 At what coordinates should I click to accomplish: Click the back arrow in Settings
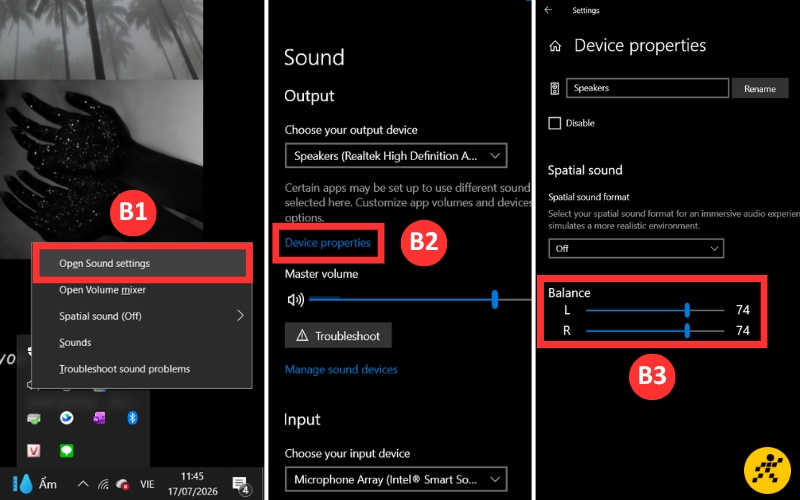click(x=548, y=10)
